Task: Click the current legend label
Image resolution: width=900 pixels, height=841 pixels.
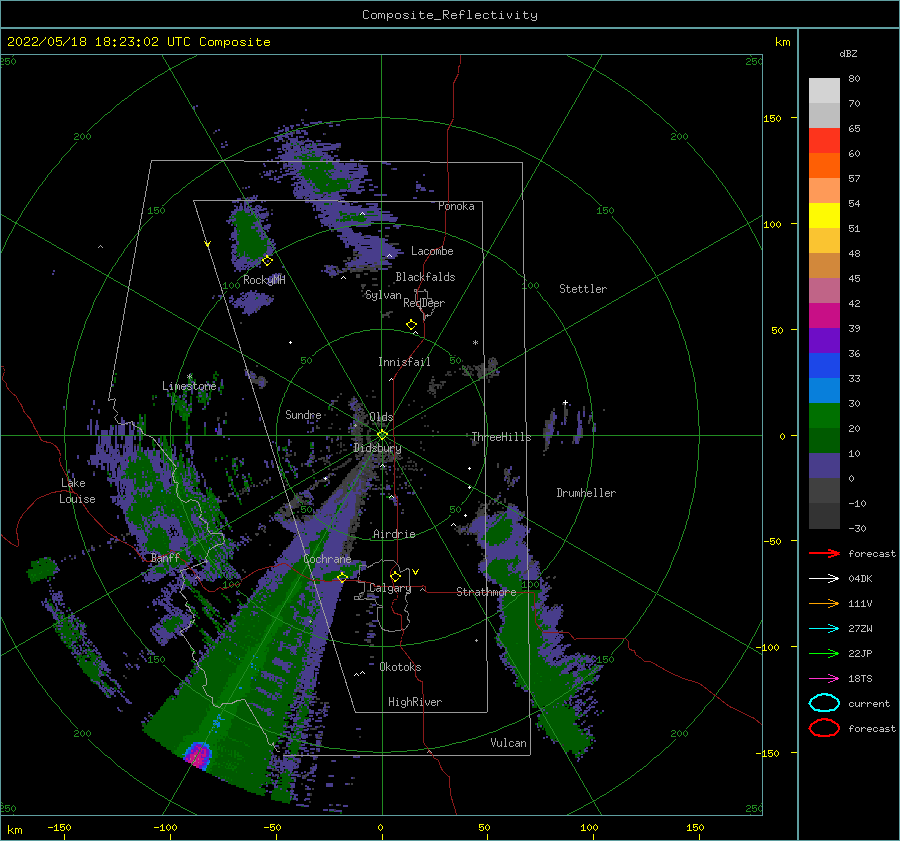Action: (x=868, y=703)
